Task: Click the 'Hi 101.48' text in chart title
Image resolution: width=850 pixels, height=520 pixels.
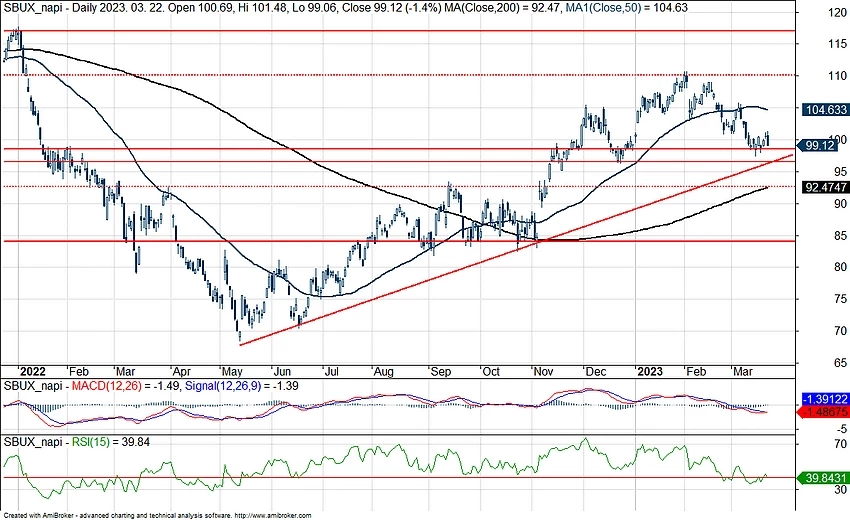Action: (261, 8)
